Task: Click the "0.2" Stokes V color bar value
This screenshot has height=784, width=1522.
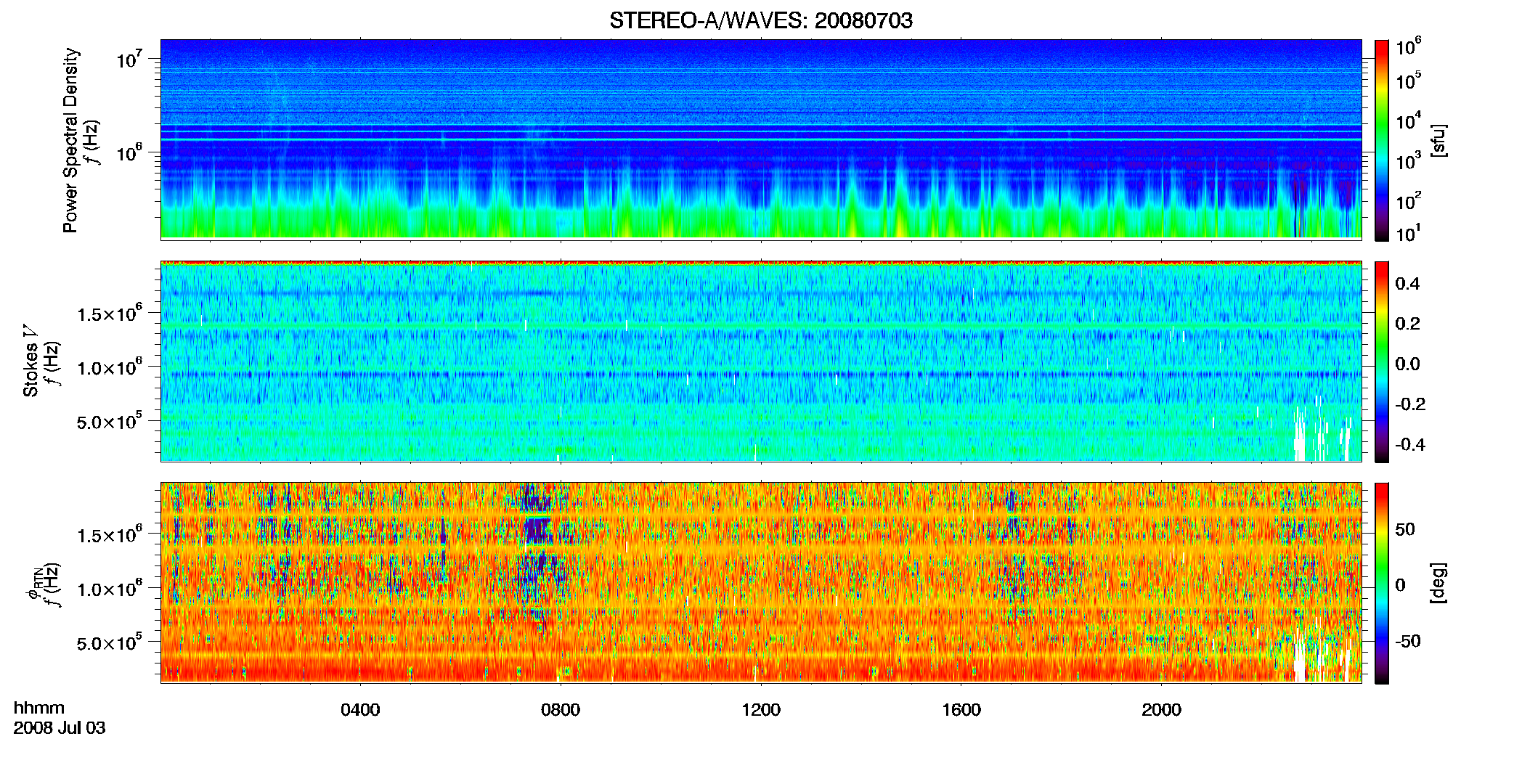Action: (x=1407, y=323)
